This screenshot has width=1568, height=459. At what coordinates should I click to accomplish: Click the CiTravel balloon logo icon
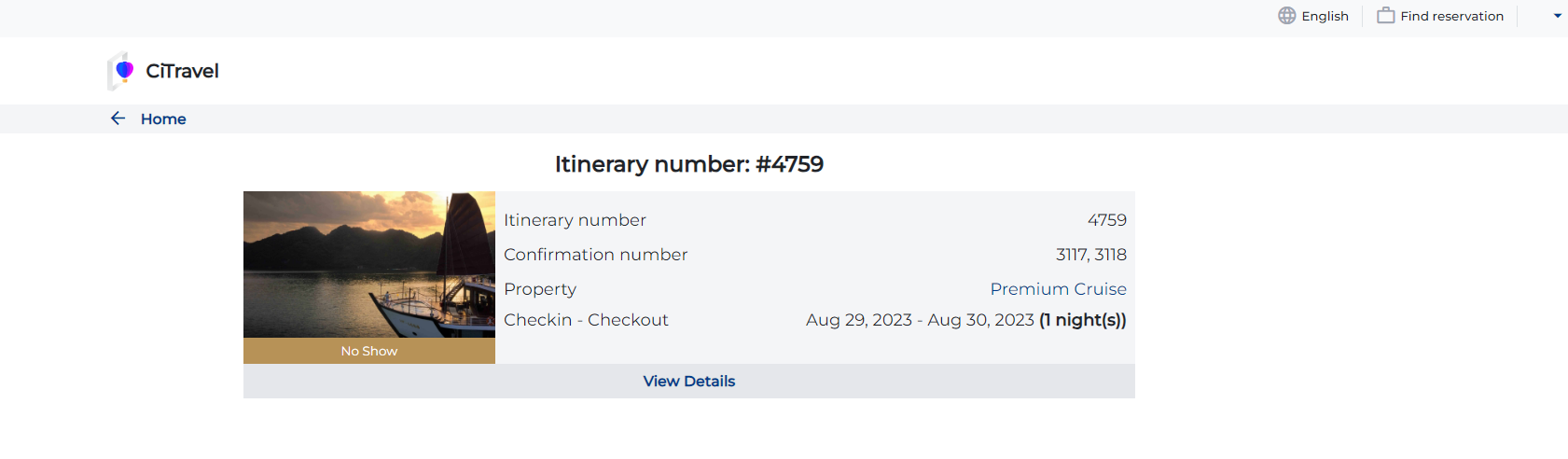122,71
